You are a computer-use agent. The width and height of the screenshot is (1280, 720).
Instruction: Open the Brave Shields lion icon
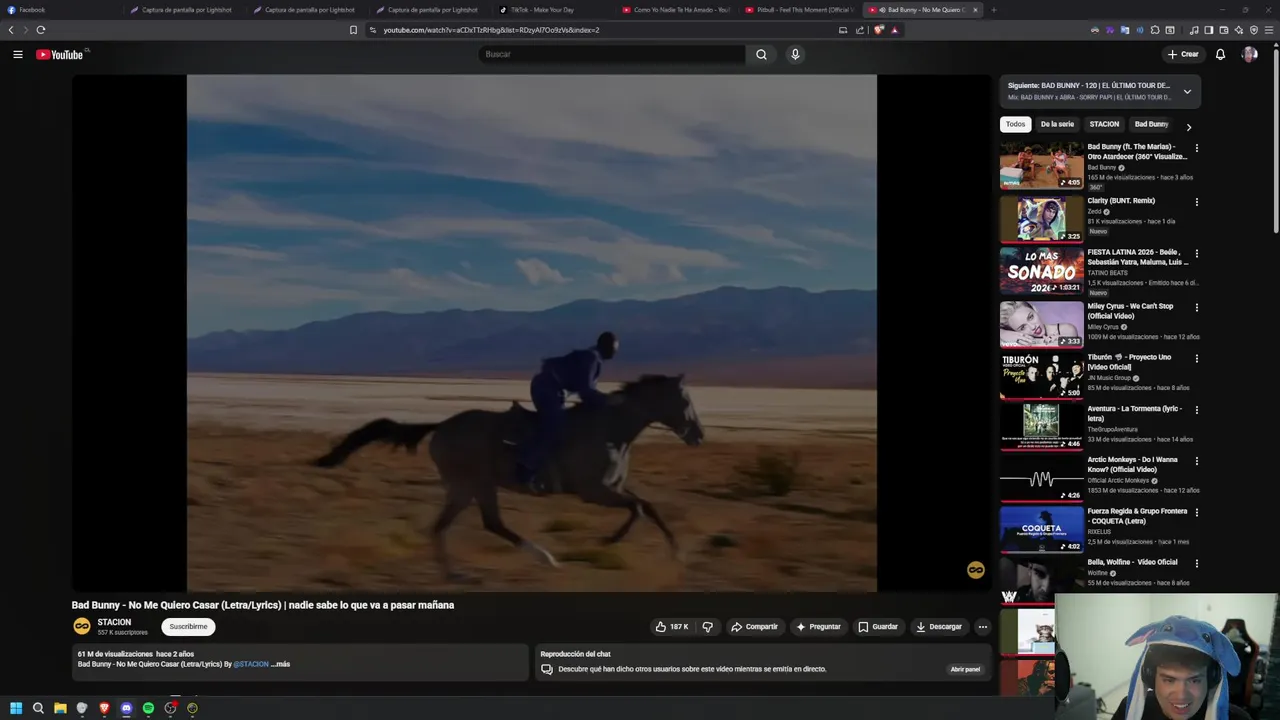click(879, 30)
